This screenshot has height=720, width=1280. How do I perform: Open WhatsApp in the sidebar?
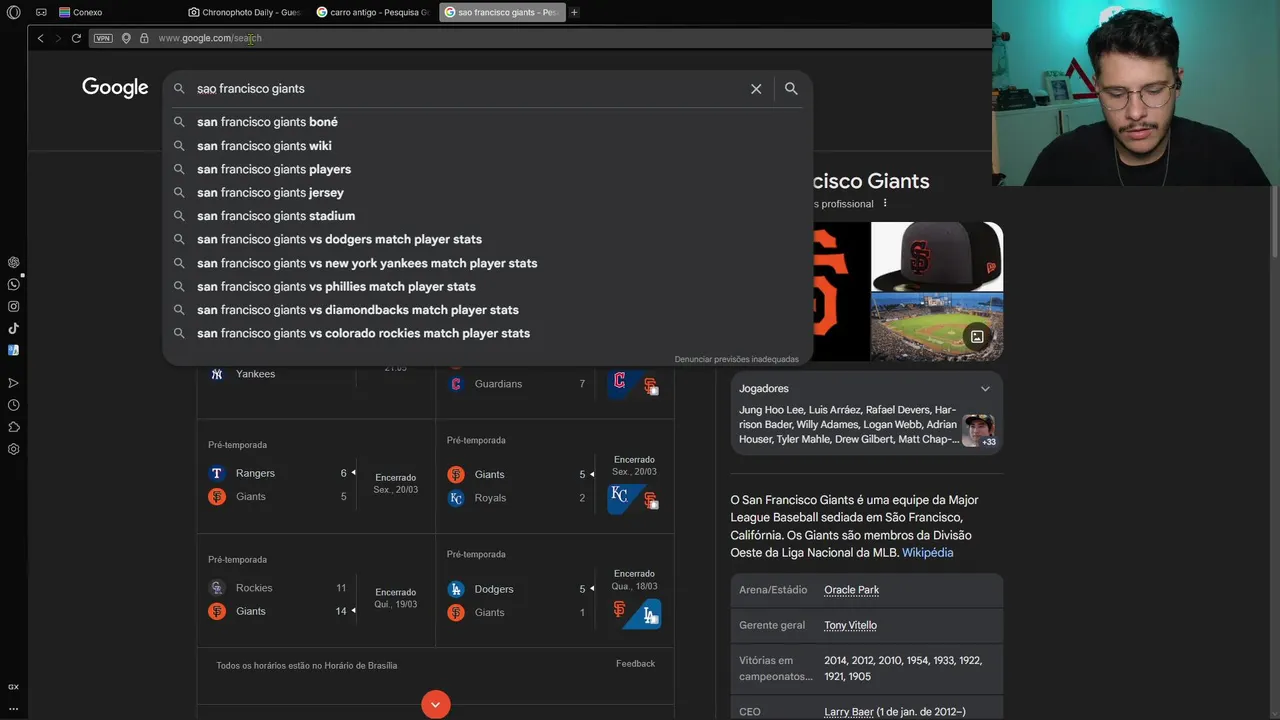tap(13, 284)
